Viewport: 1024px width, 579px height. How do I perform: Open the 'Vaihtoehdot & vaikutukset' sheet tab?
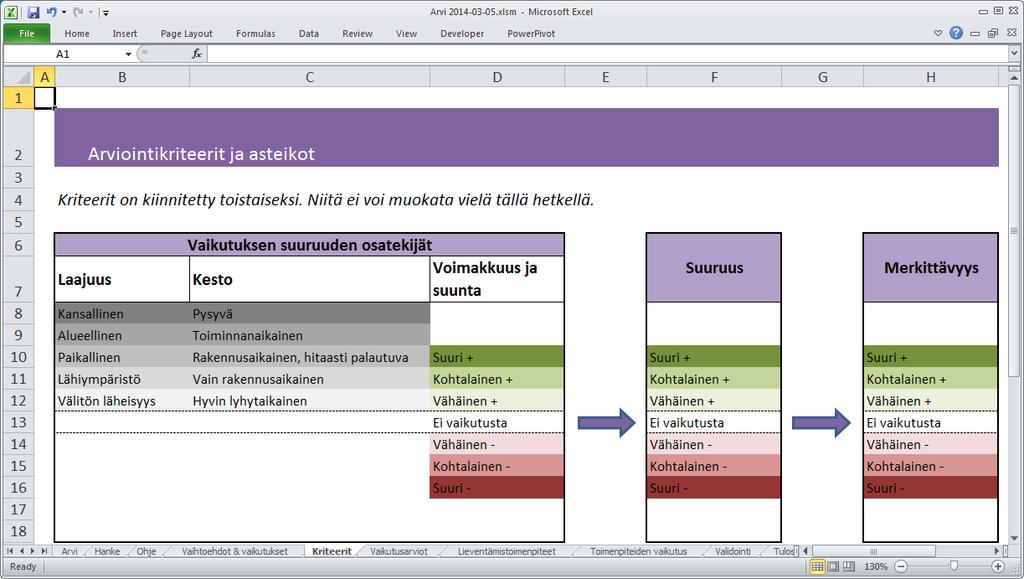click(x=234, y=552)
